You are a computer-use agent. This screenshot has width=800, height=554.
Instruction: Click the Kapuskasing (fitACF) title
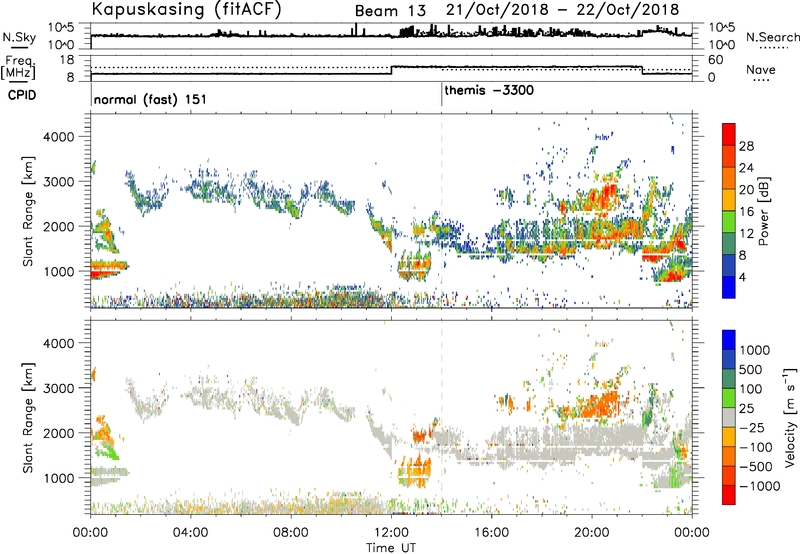pyautogui.click(x=186, y=10)
